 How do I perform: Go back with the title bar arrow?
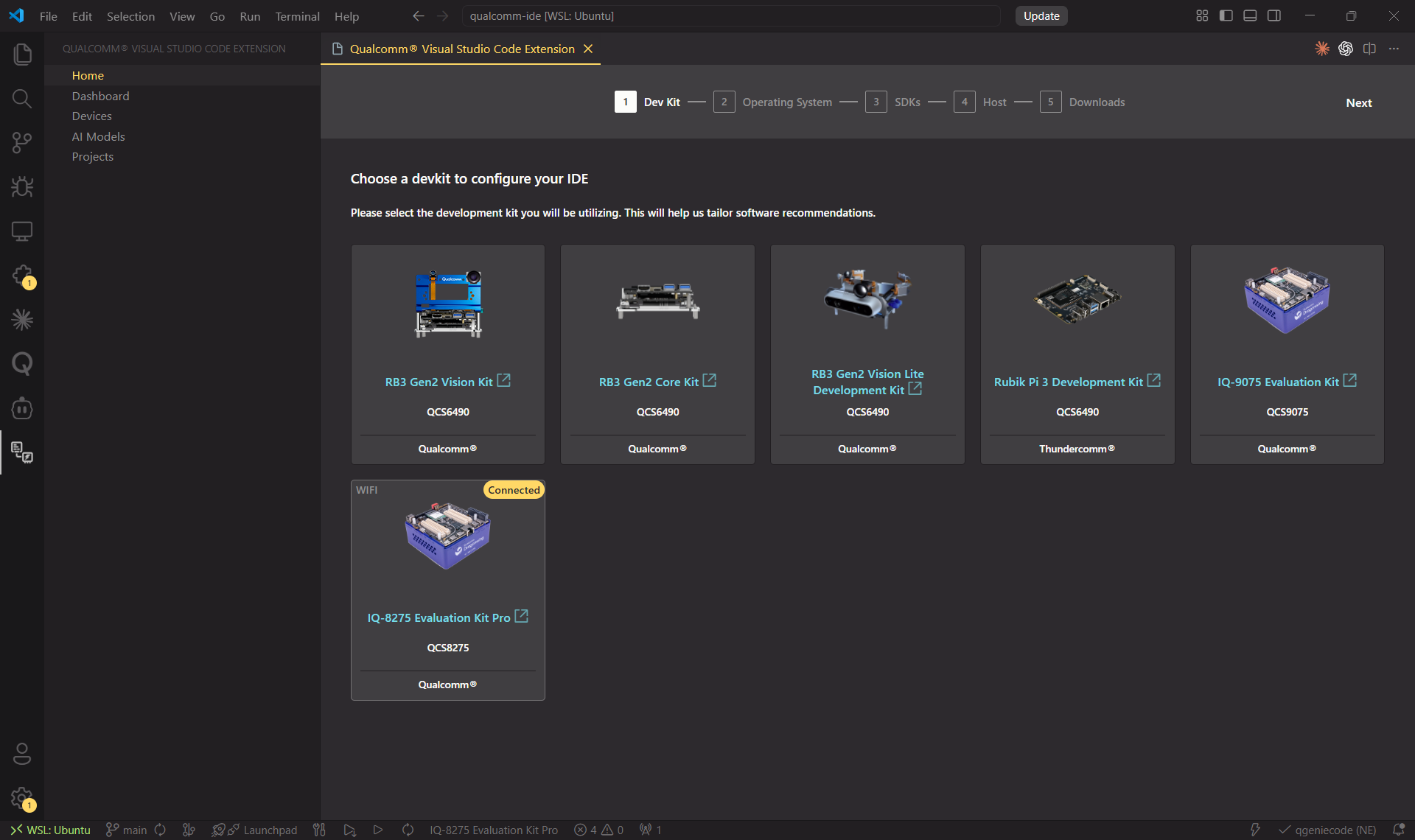419,15
